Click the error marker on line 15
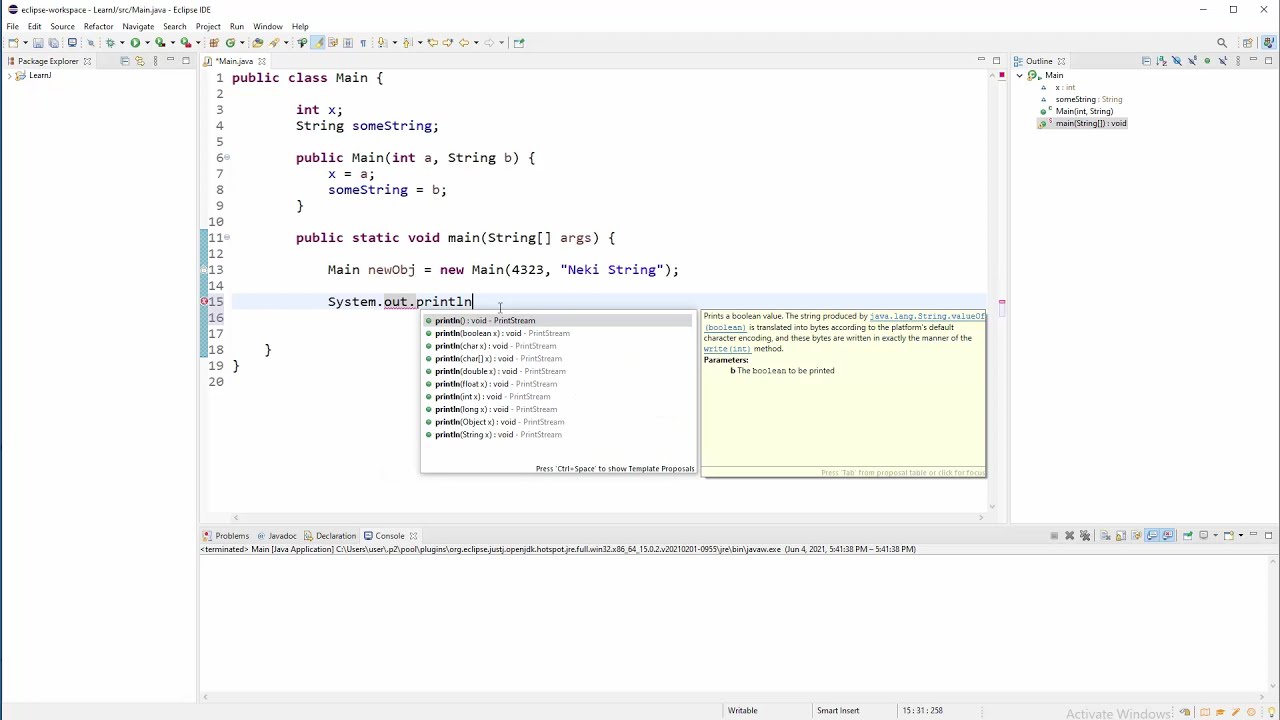 tap(205, 301)
